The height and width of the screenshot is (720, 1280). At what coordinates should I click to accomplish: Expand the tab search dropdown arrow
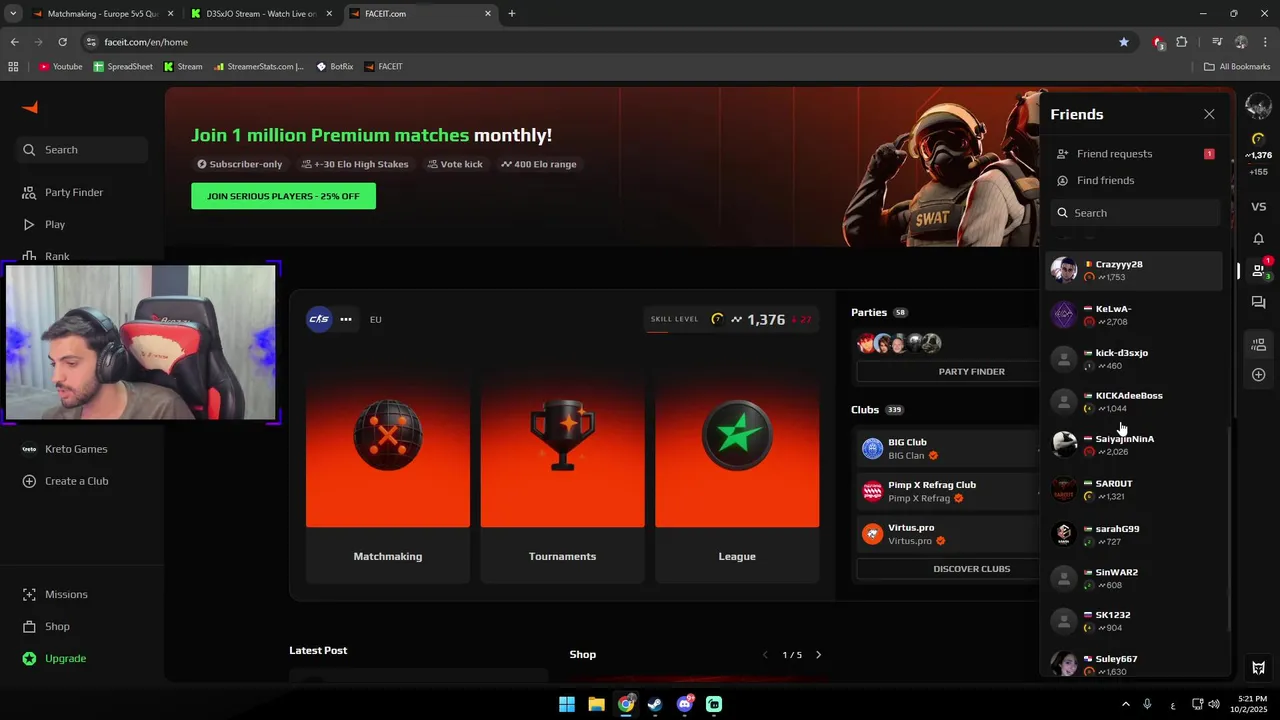point(13,14)
